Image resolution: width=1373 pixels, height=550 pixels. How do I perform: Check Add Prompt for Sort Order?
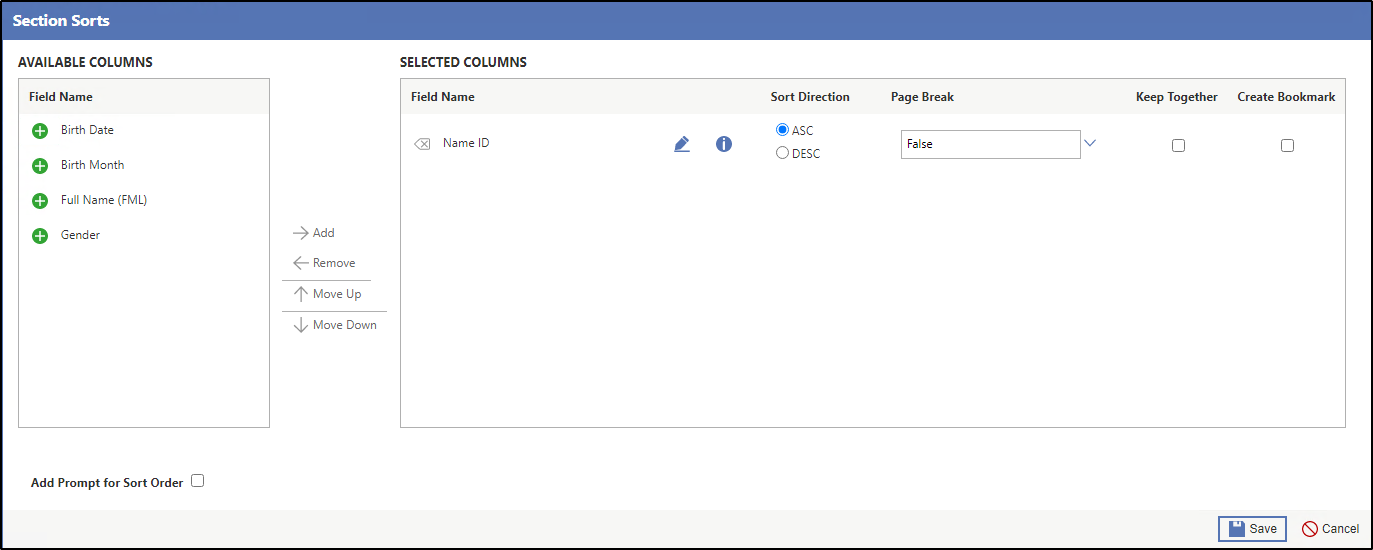coord(198,481)
